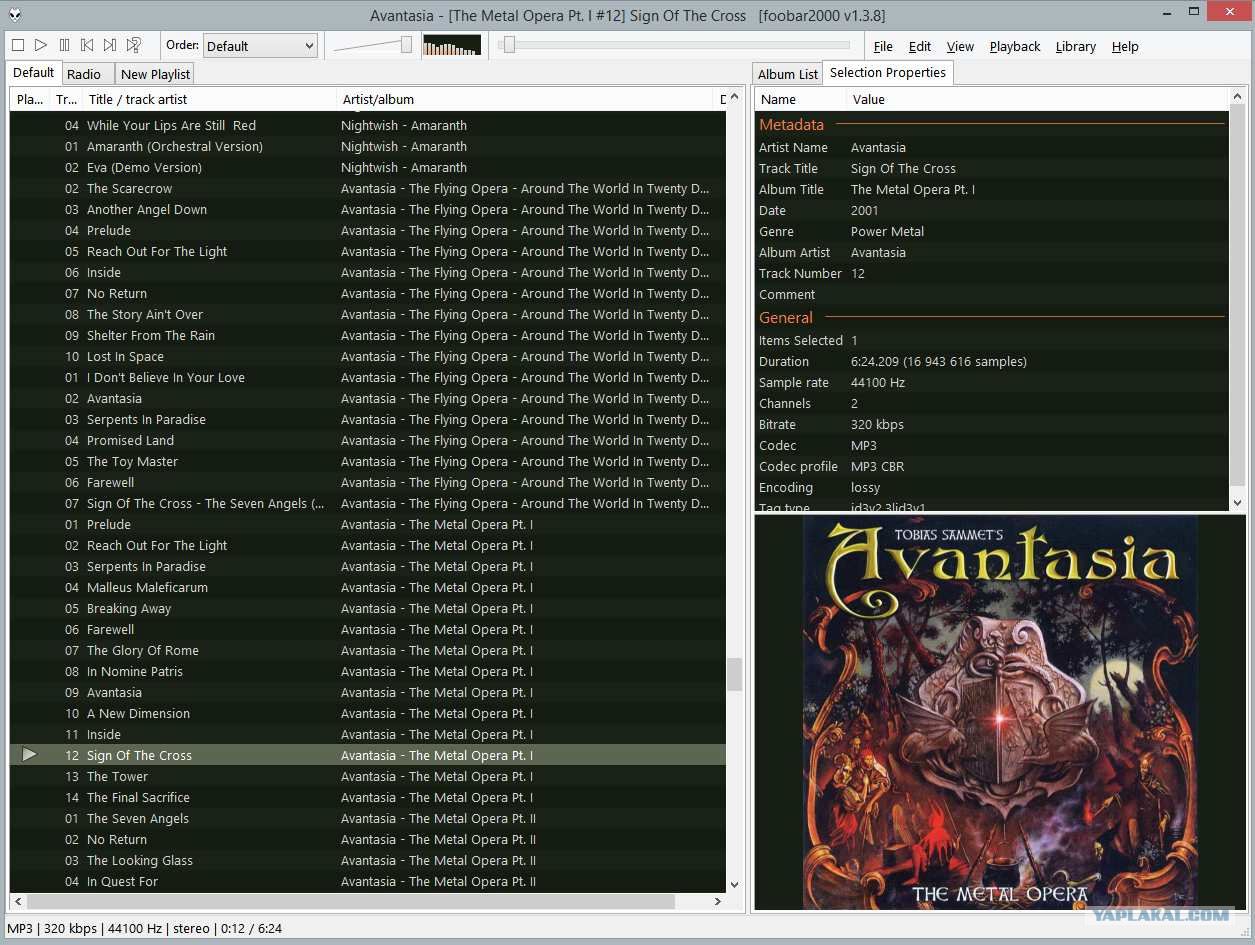Switch to the Album List tab
1255x945 pixels.
coord(787,74)
